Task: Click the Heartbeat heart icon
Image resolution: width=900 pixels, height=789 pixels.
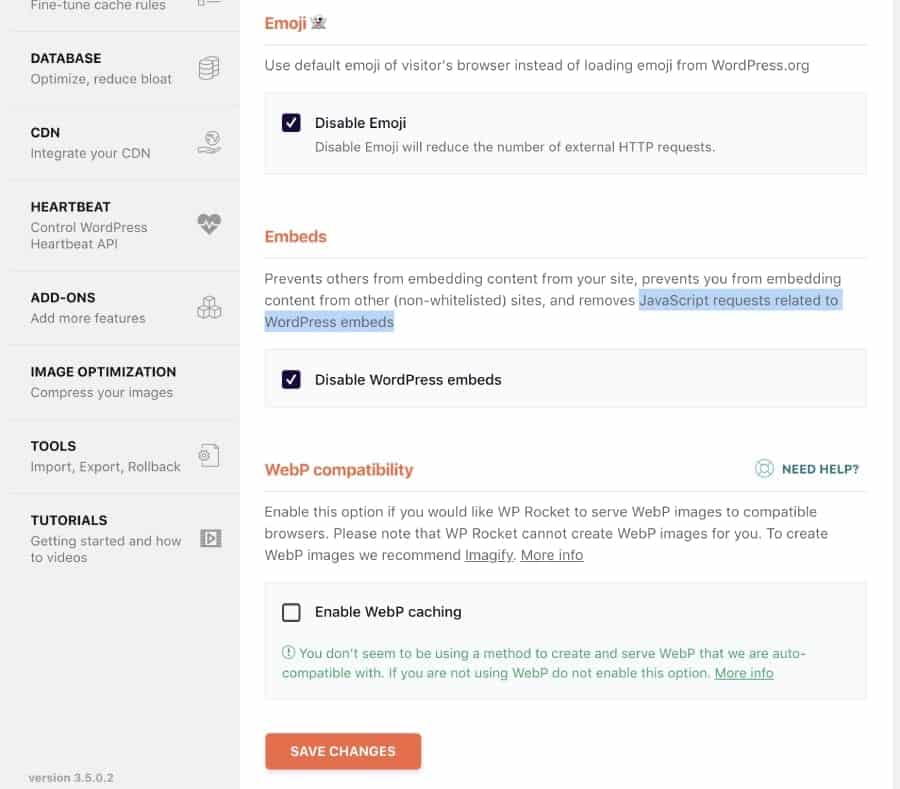Action: pyautogui.click(x=209, y=225)
